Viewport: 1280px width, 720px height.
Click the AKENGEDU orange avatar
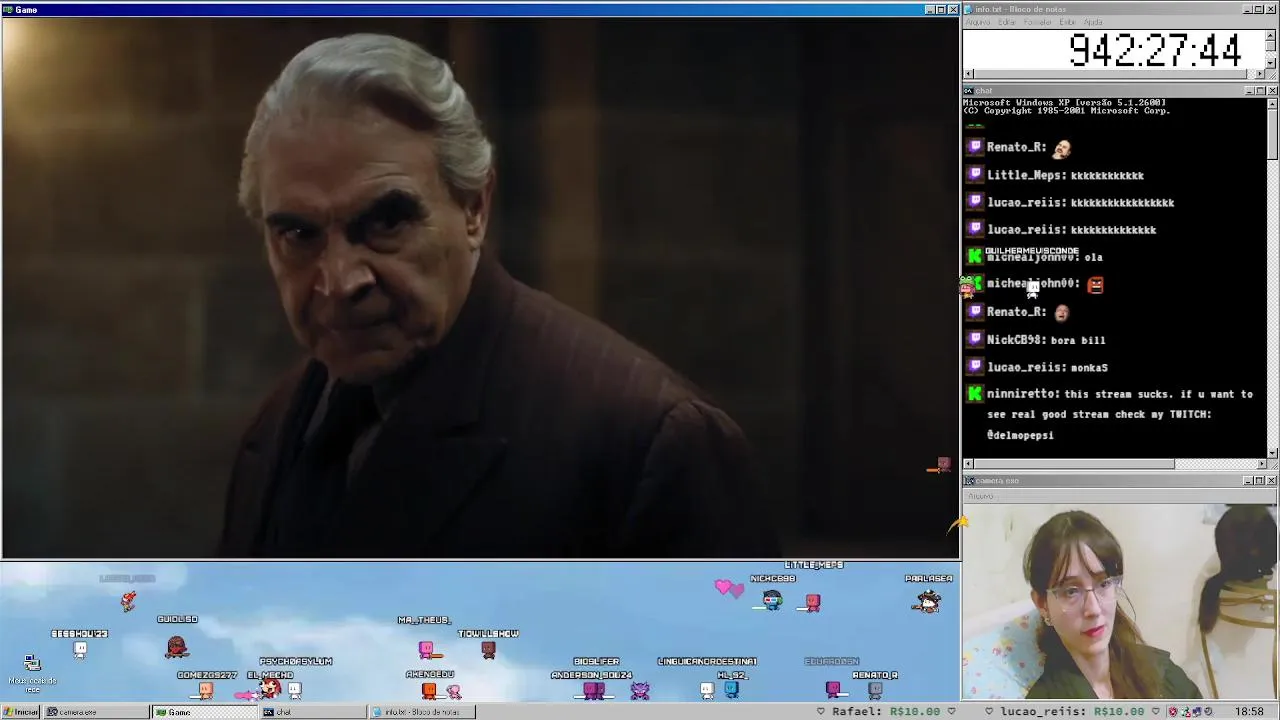pos(429,690)
